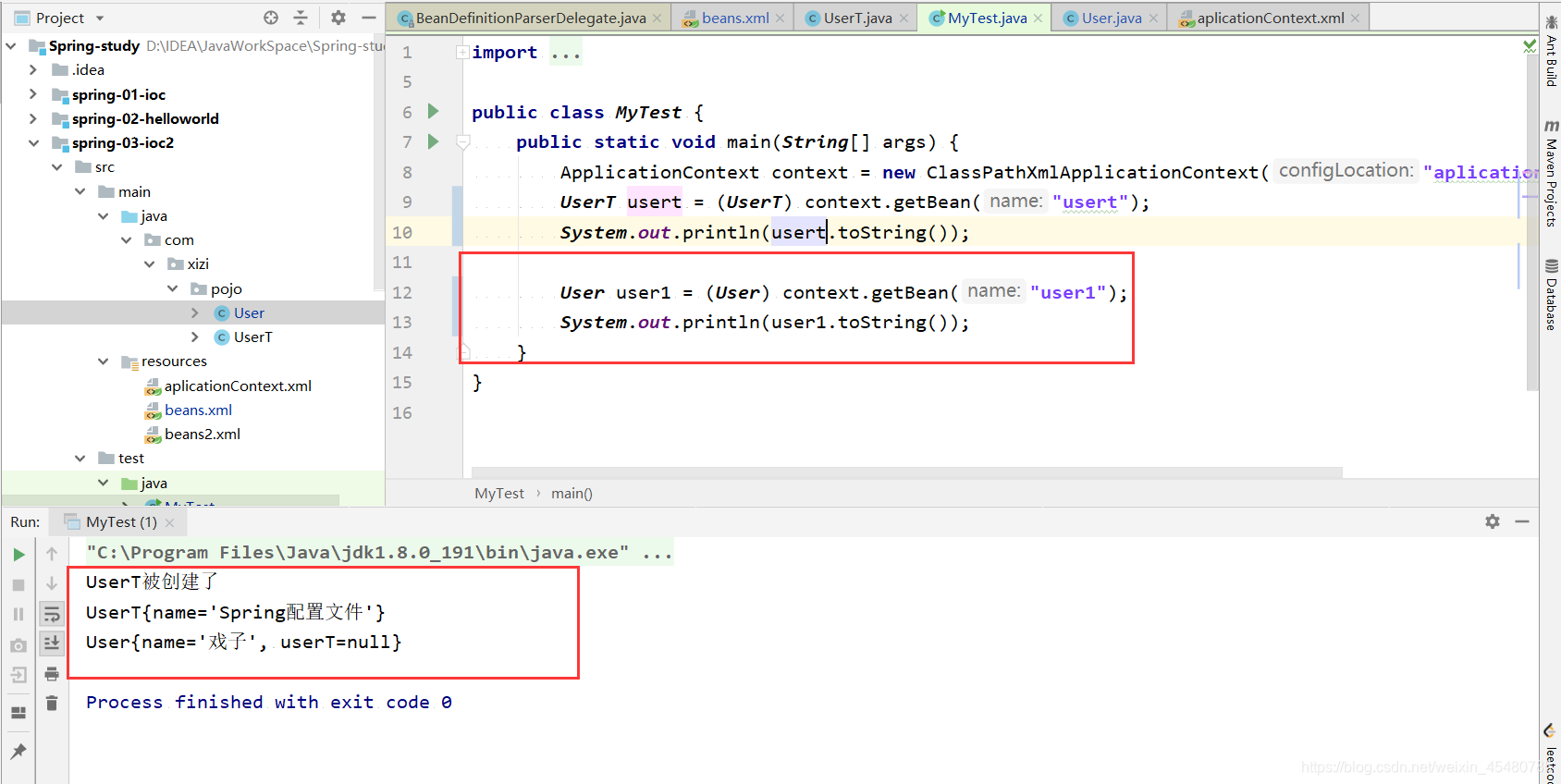
Task: Click the MyTest breadcrumb
Action: click(499, 494)
